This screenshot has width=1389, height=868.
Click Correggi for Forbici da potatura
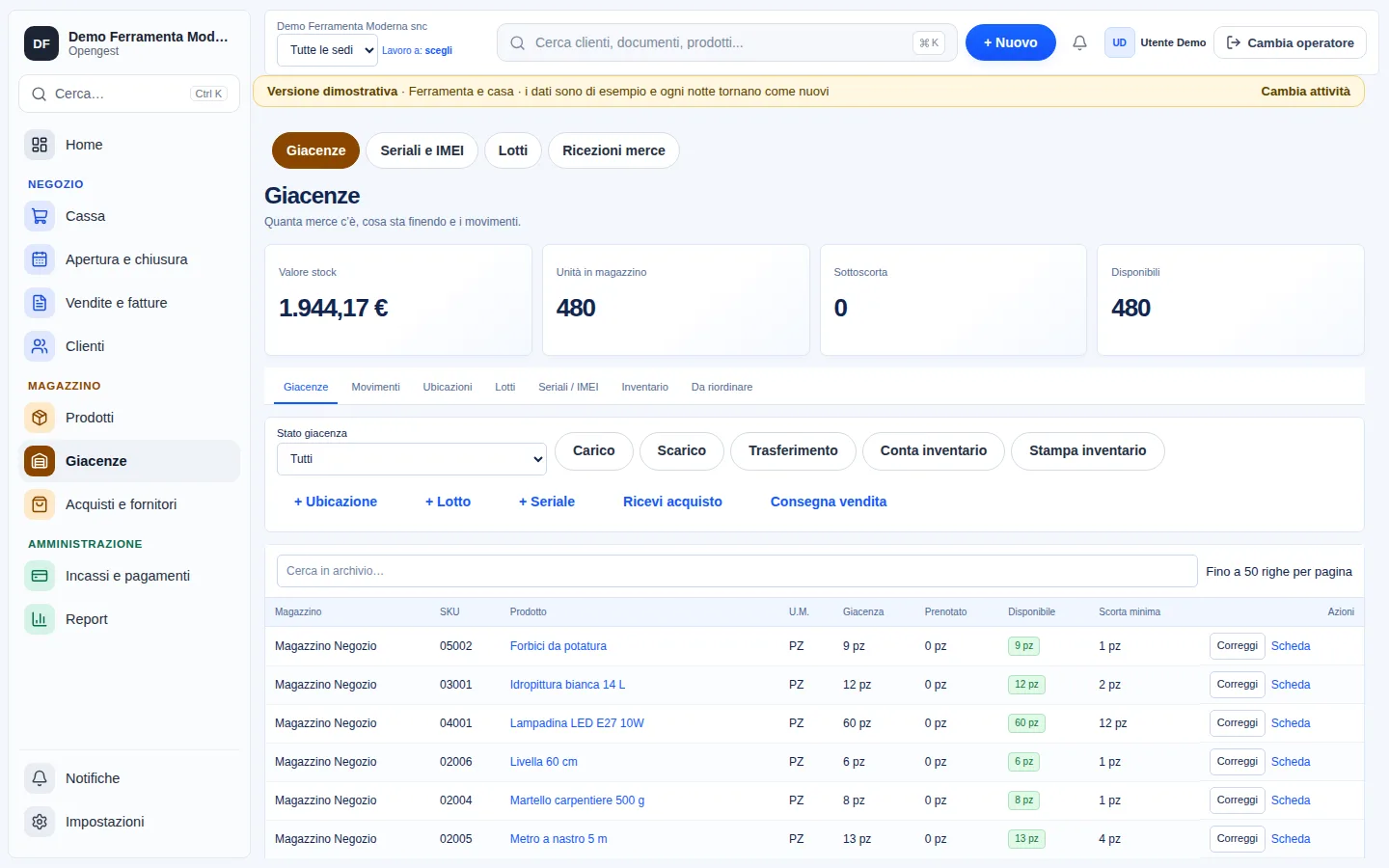point(1238,646)
